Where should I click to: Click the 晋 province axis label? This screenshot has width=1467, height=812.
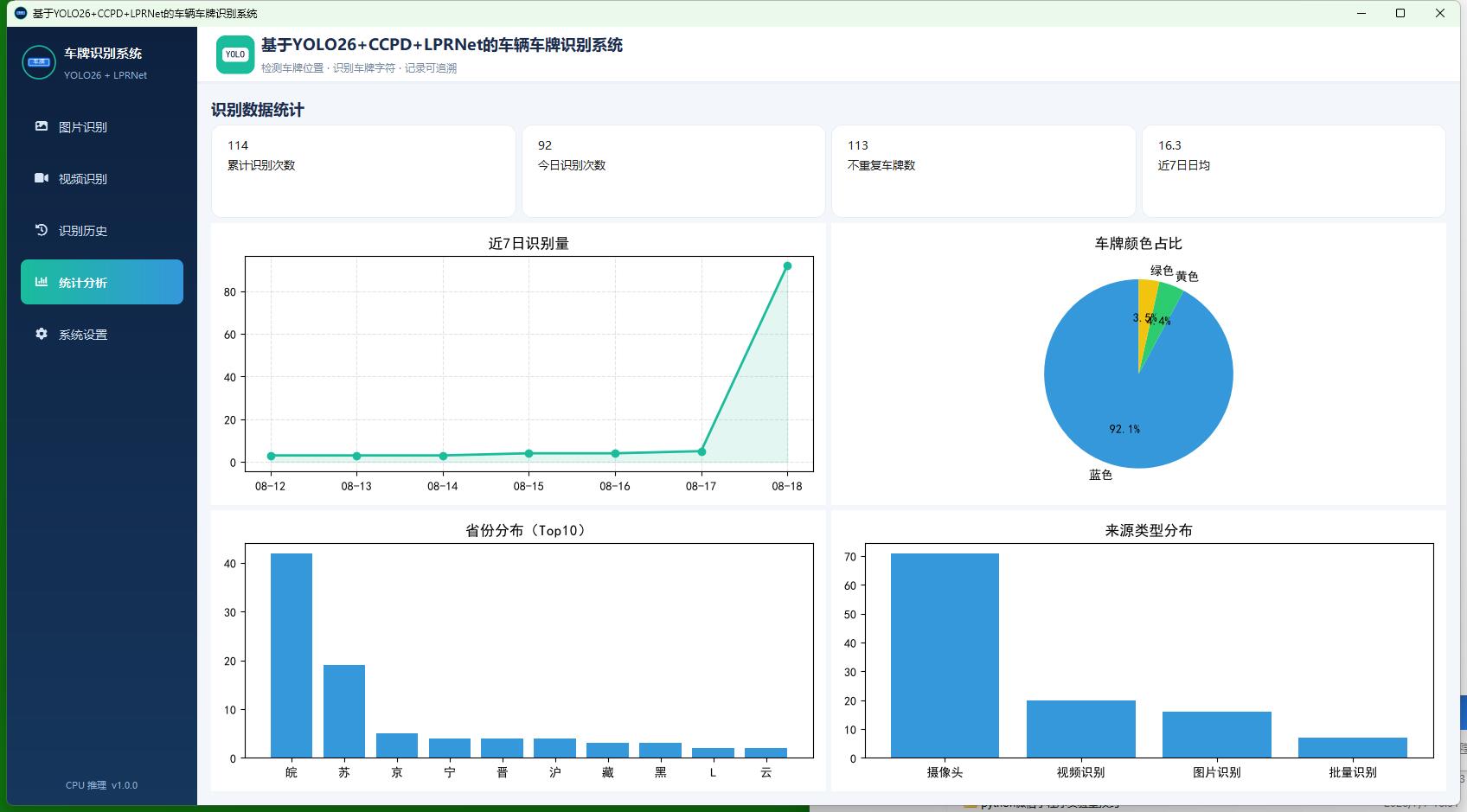[x=503, y=772]
